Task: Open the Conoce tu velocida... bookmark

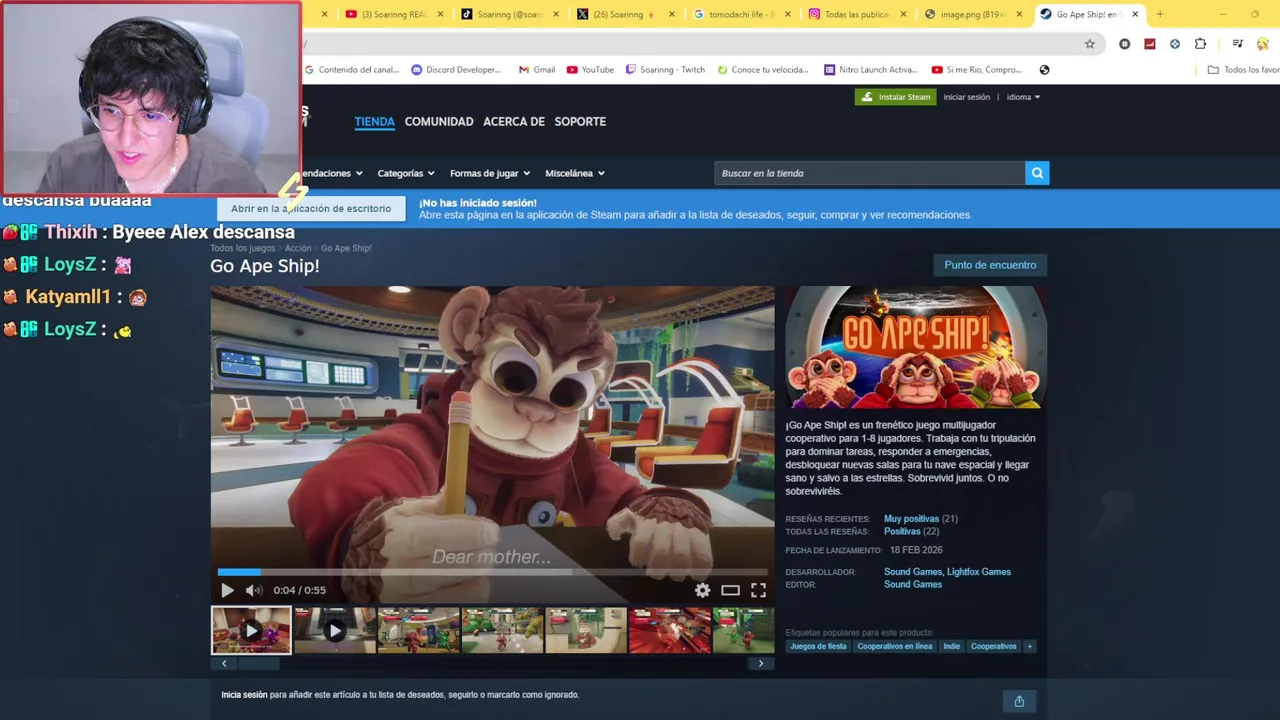Action: (763, 70)
